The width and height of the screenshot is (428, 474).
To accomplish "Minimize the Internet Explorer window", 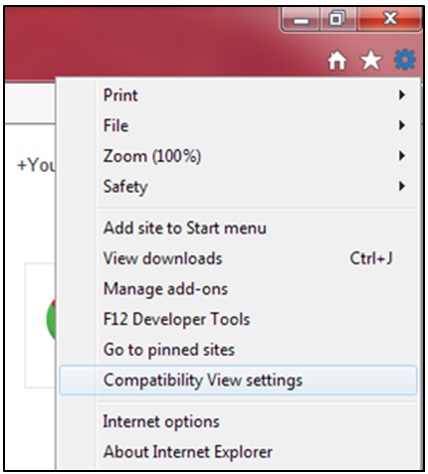I will click(x=301, y=20).
